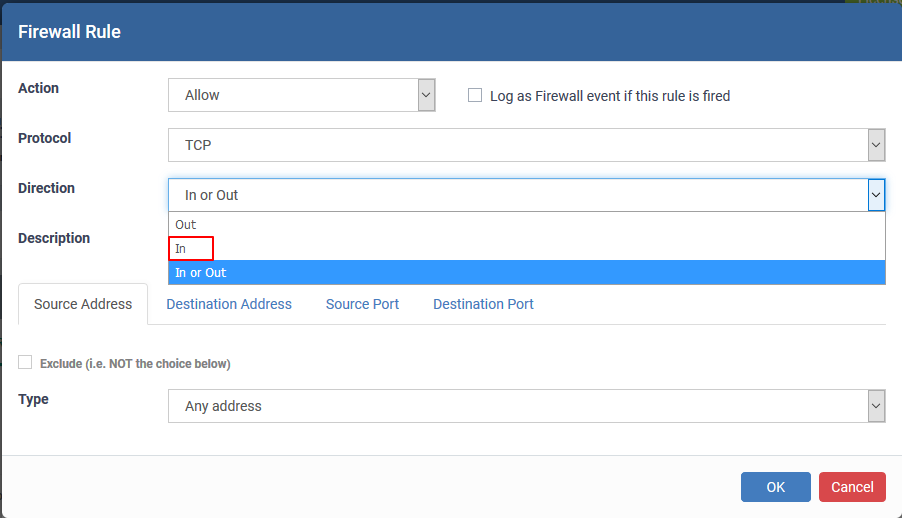Select the Source Address tab
The height and width of the screenshot is (518, 902).
(x=83, y=304)
